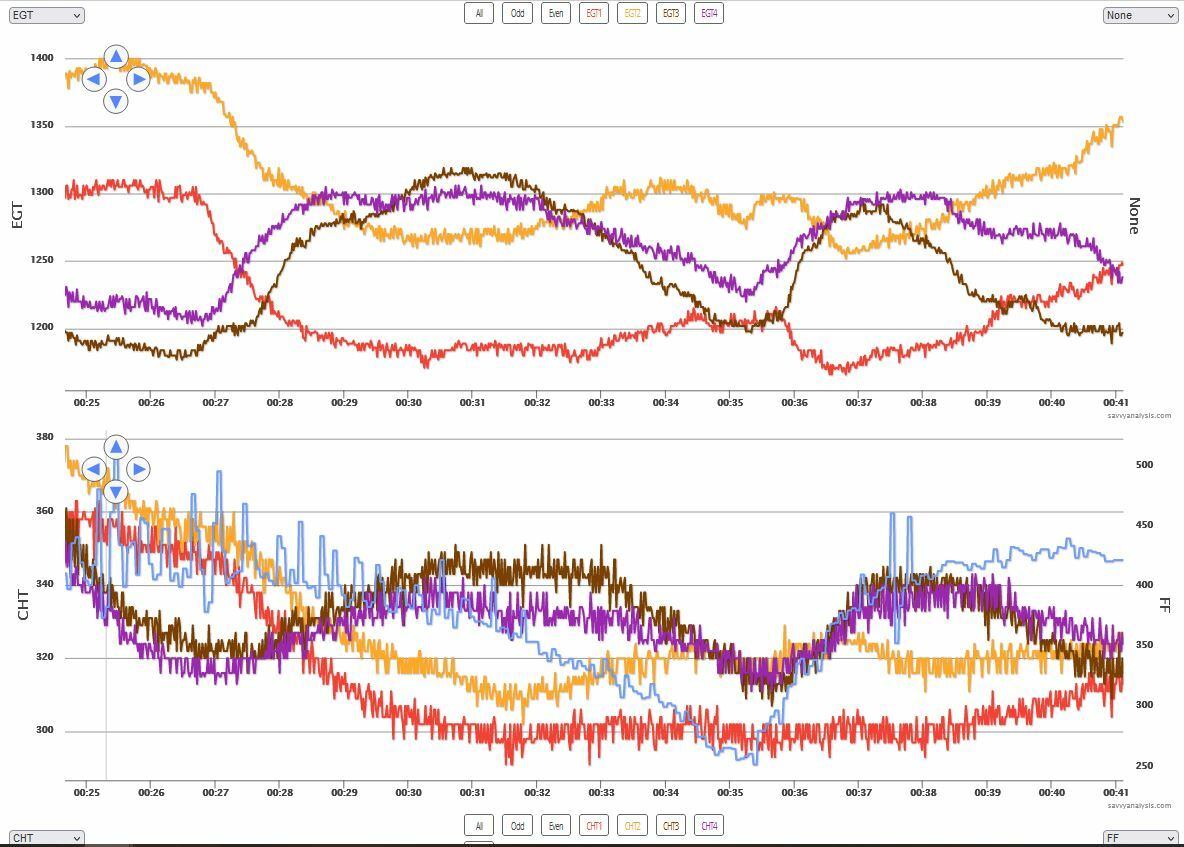Viewport: 1184px width, 847px height.
Task: Show Odd CHT cylinders only
Action: click(x=517, y=826)
